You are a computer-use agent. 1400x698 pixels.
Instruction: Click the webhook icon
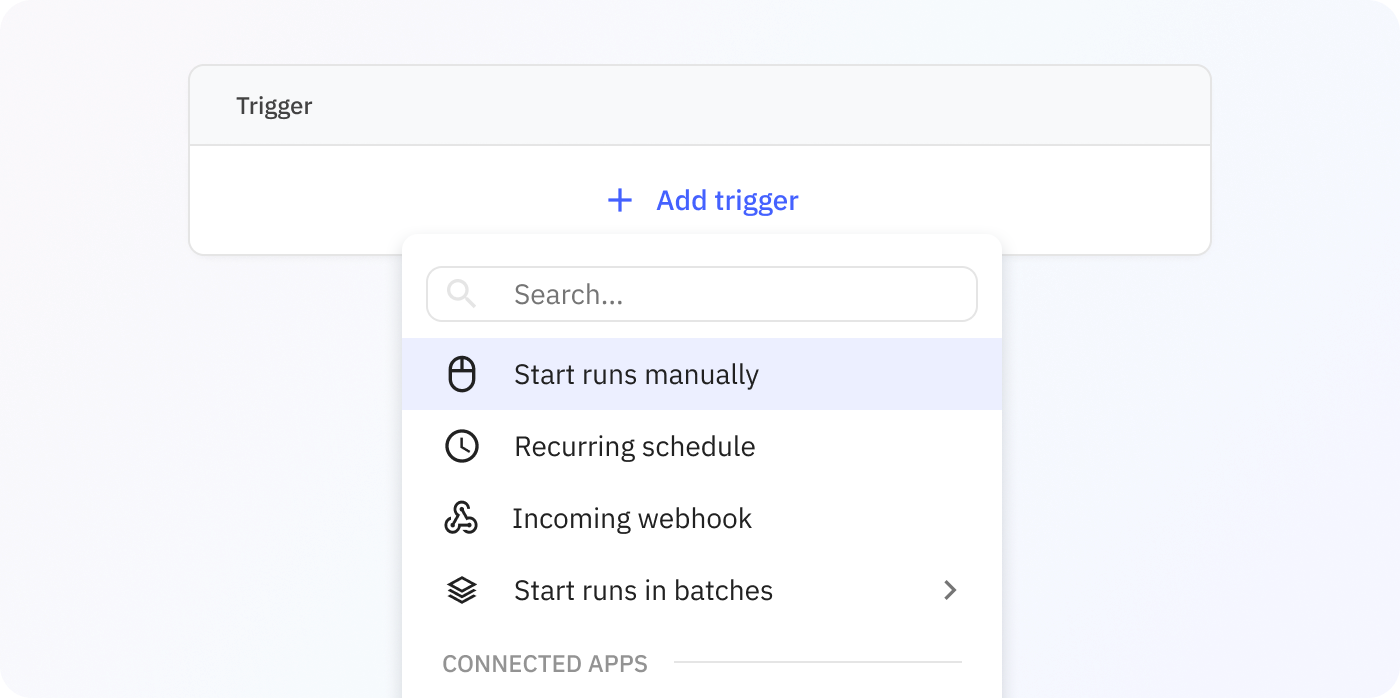[461, 518]
